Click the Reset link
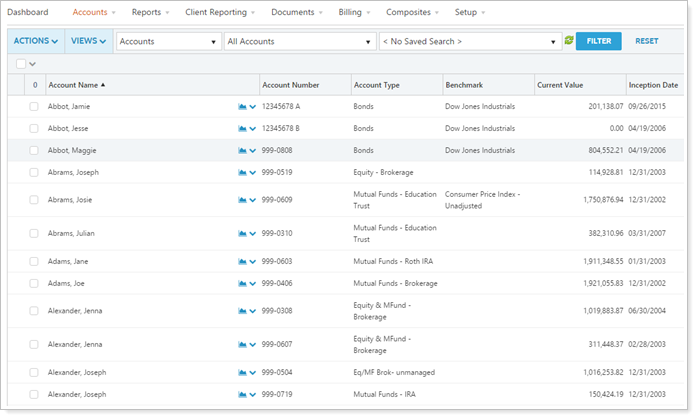Viewport: 697px width, 419px height. [646, 41]
